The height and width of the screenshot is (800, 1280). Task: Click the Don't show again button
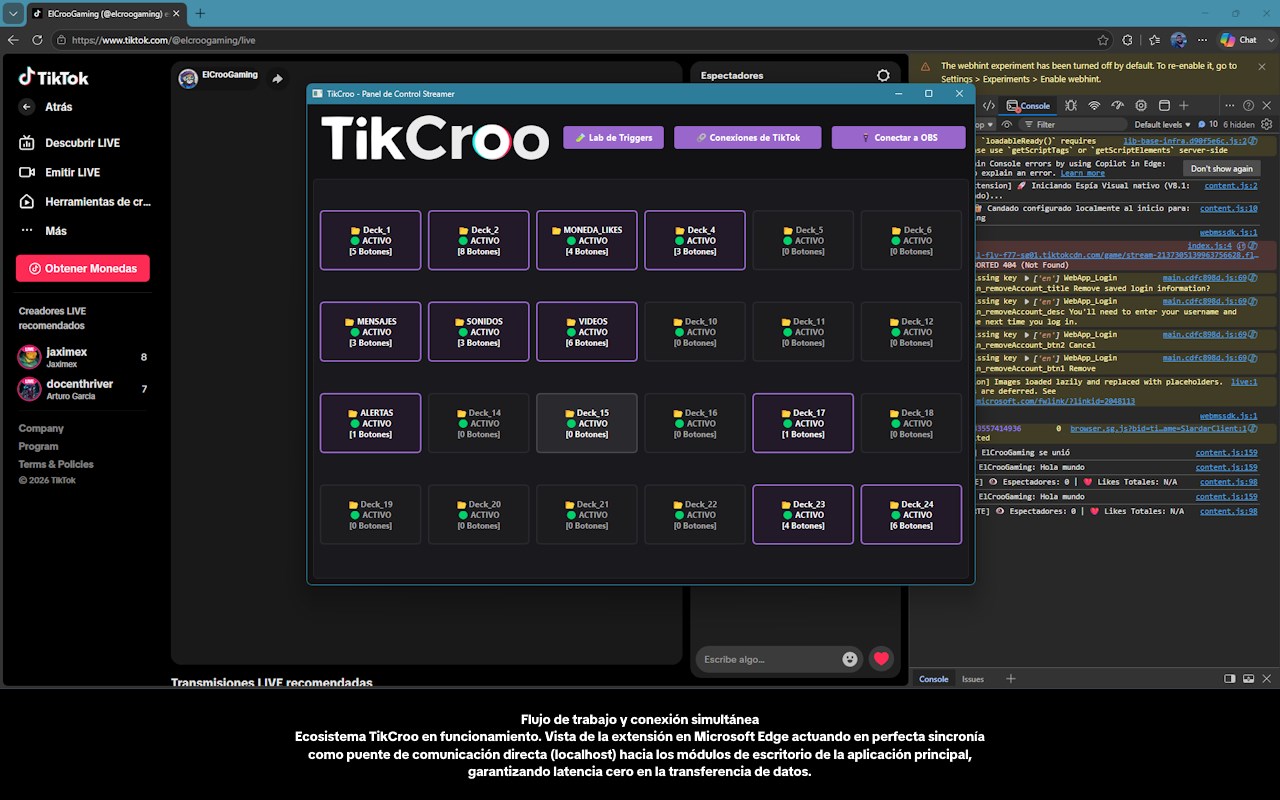tap(1221, 169)
